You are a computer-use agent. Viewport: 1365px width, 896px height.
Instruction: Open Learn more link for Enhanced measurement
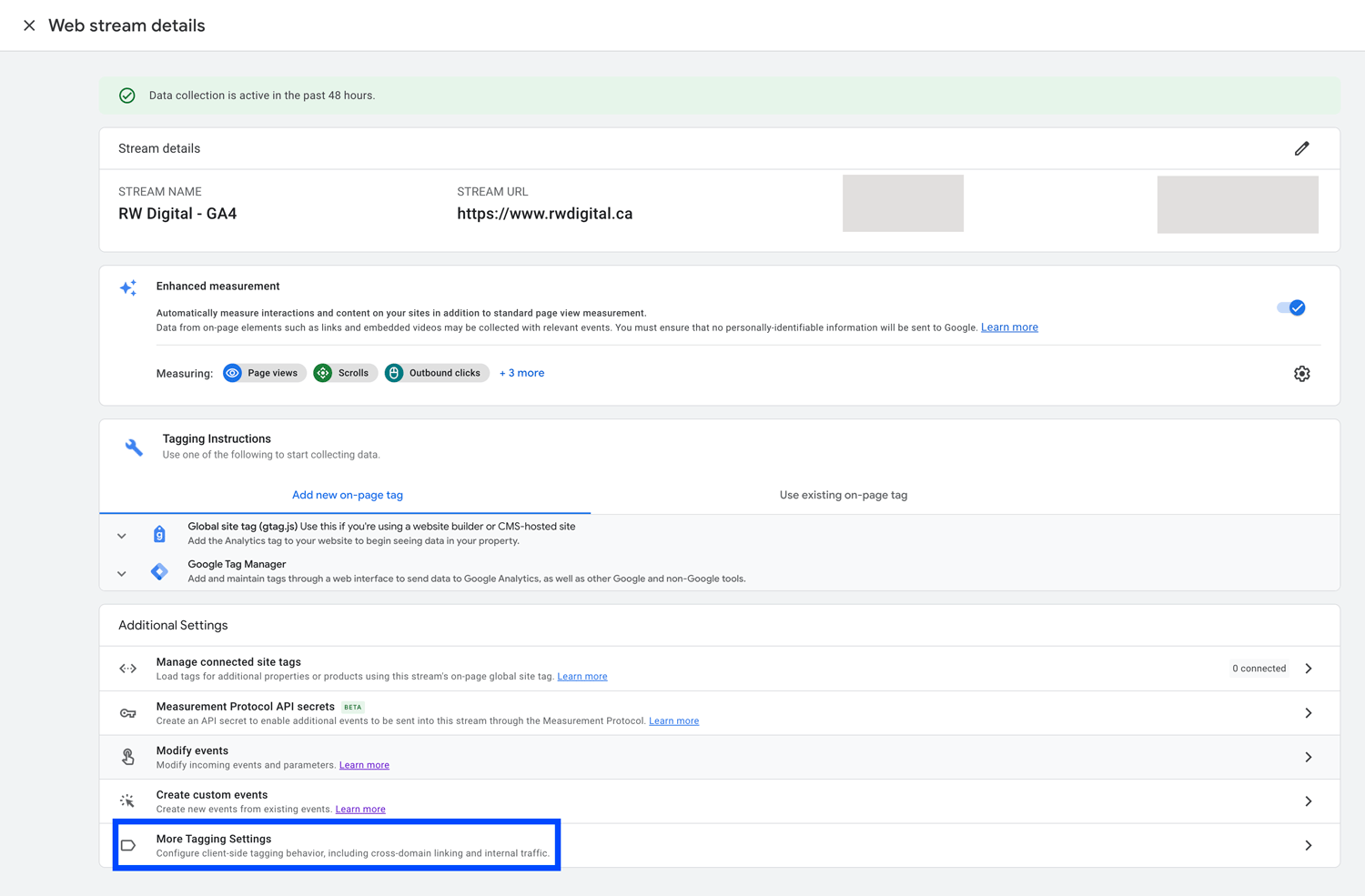coord(1009,327)
